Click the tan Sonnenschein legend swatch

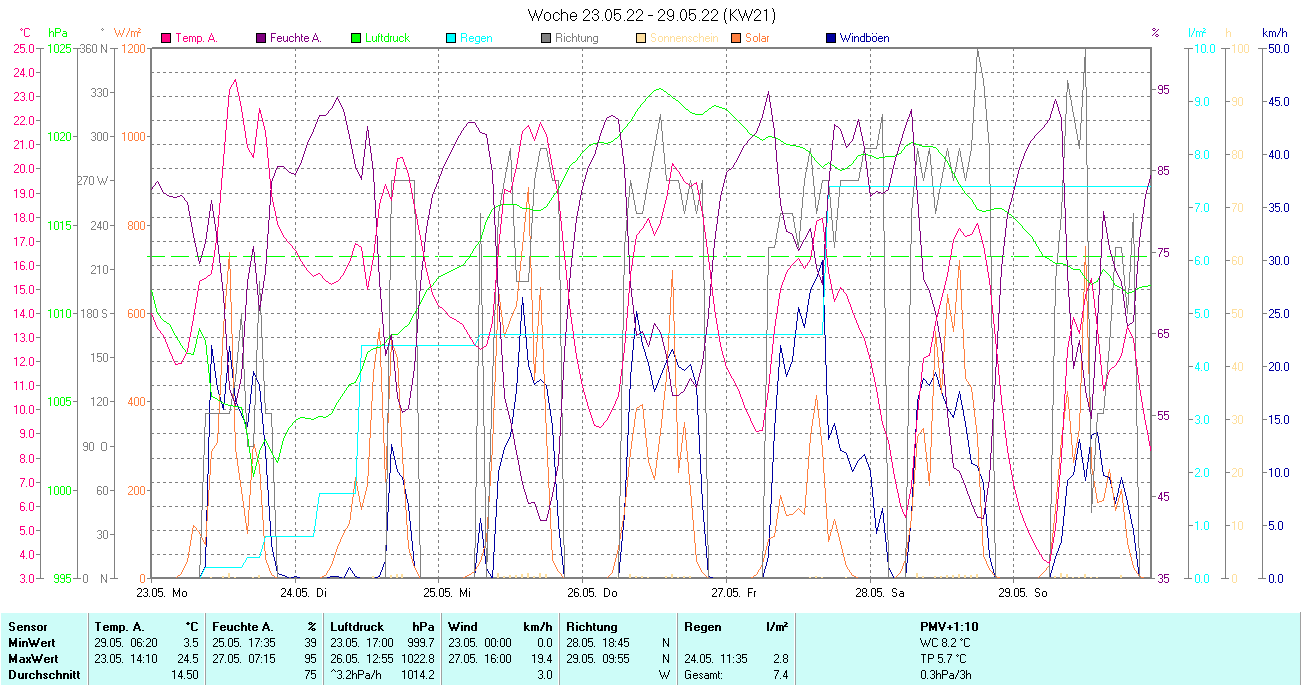pyautogui.click(x=641, y=38)
